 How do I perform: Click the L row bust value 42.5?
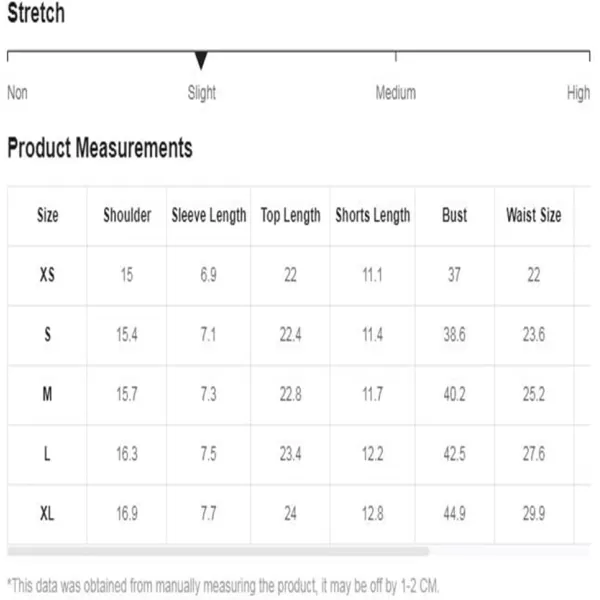tap(455, 454)
